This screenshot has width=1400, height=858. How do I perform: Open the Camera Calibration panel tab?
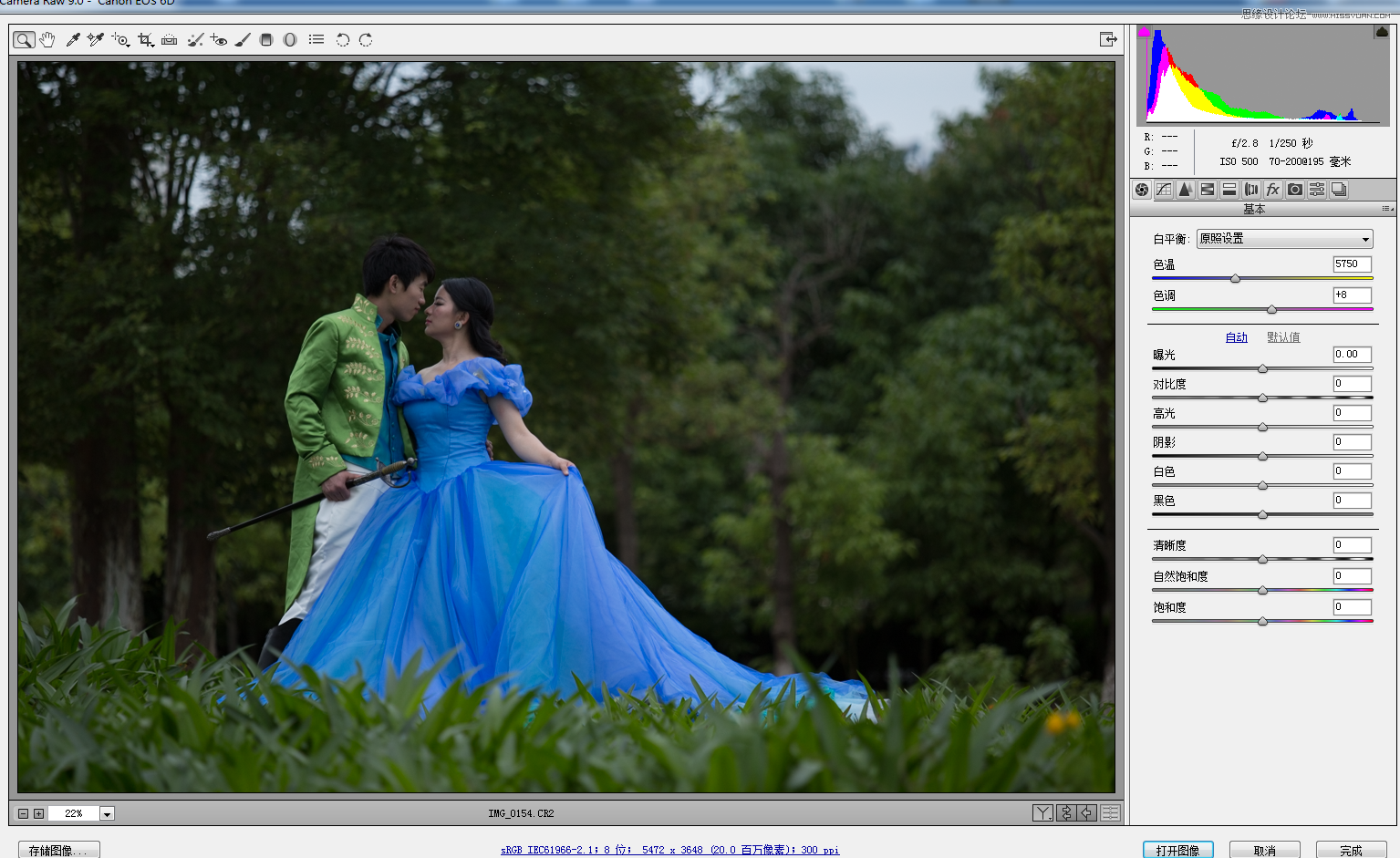[x=1295, y=190]
